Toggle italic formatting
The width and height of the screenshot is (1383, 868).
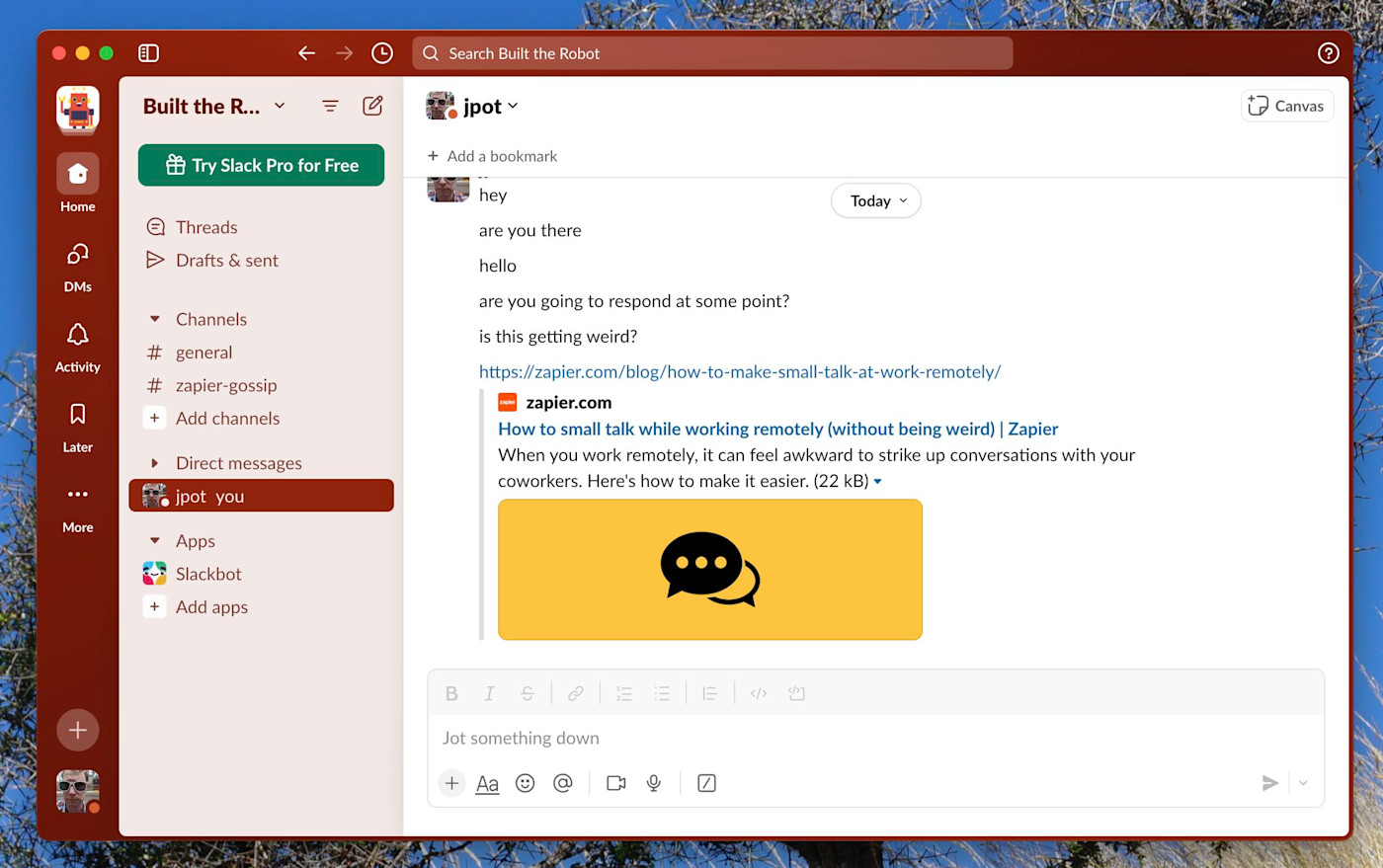pos(489,693)
